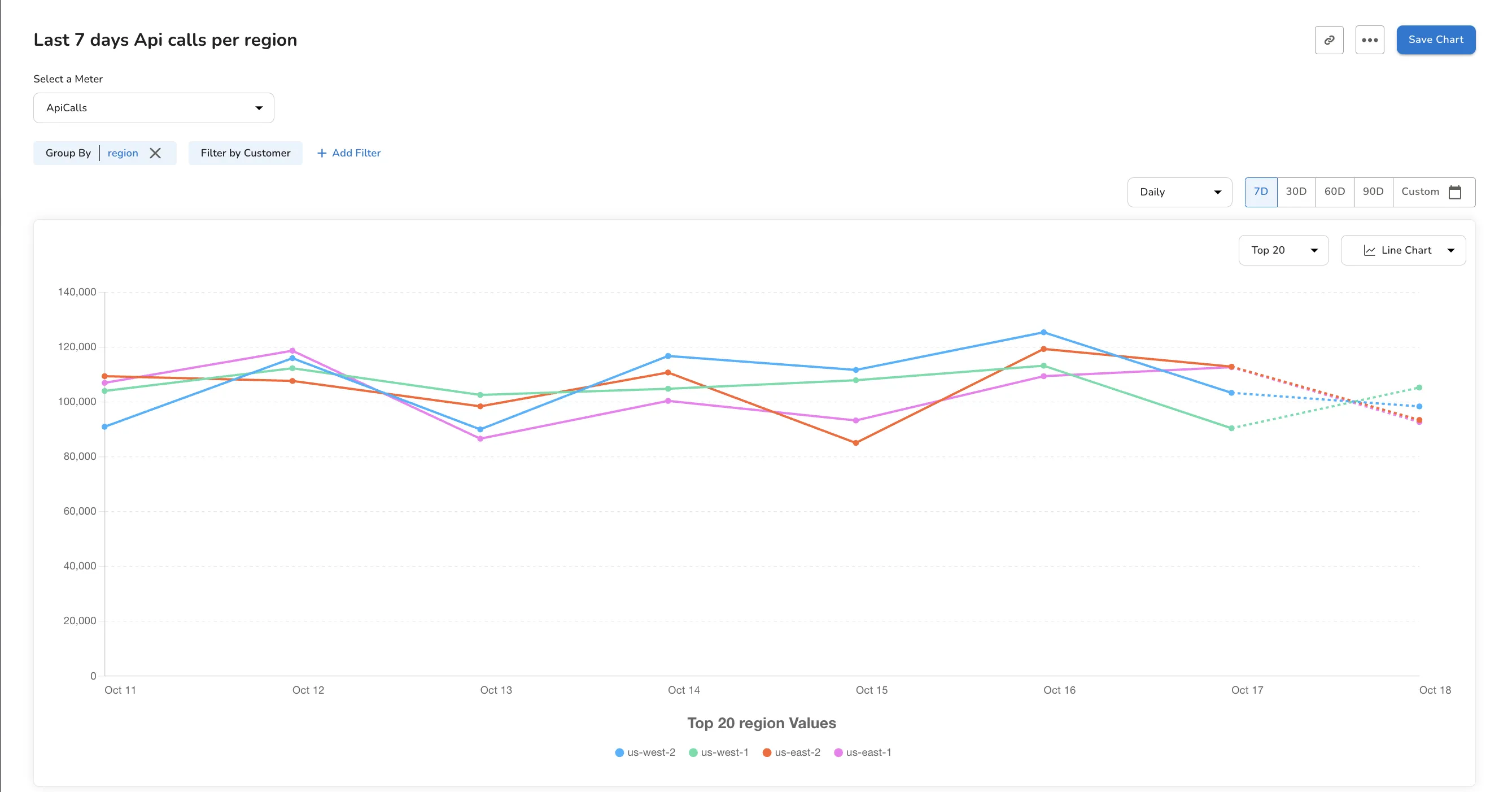Switch to the 90D time range
The height and width of the screenshot is (792, 1512).
(1373, 192)
